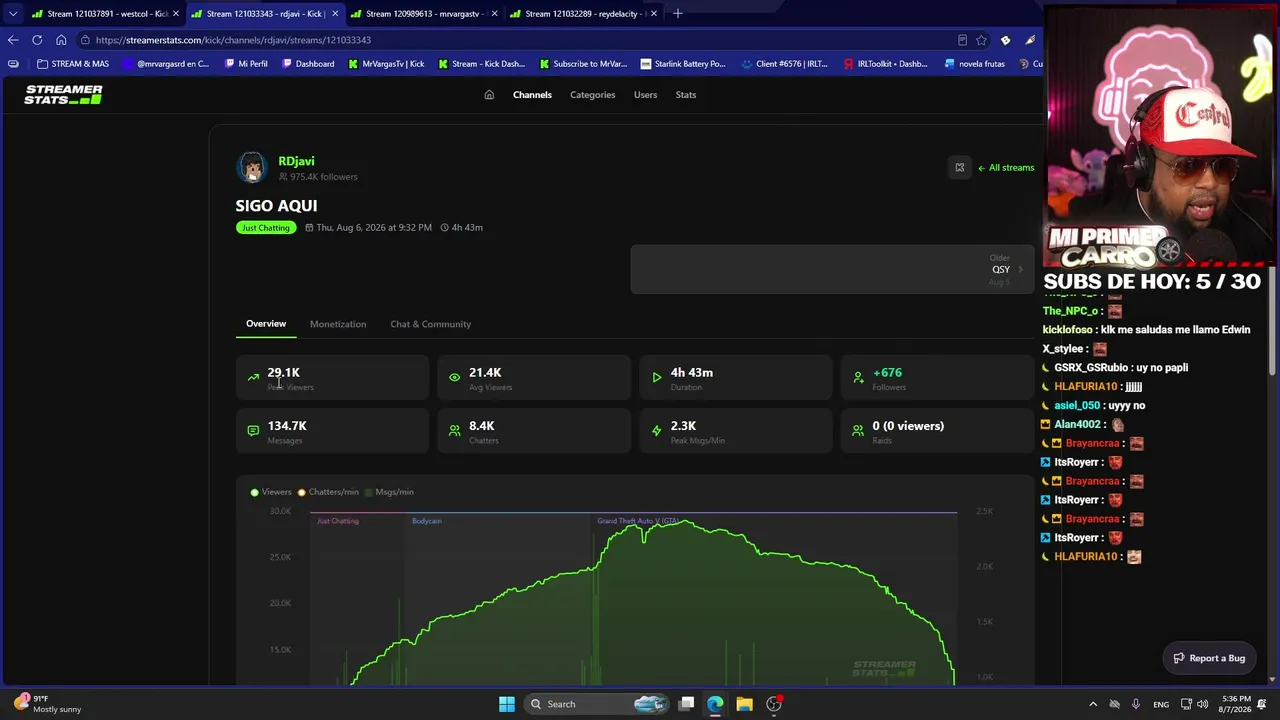The height and width of the screenshot is (720, 1280).
Task: Open the StreamerStats home icon
Action: coord(489,95)
